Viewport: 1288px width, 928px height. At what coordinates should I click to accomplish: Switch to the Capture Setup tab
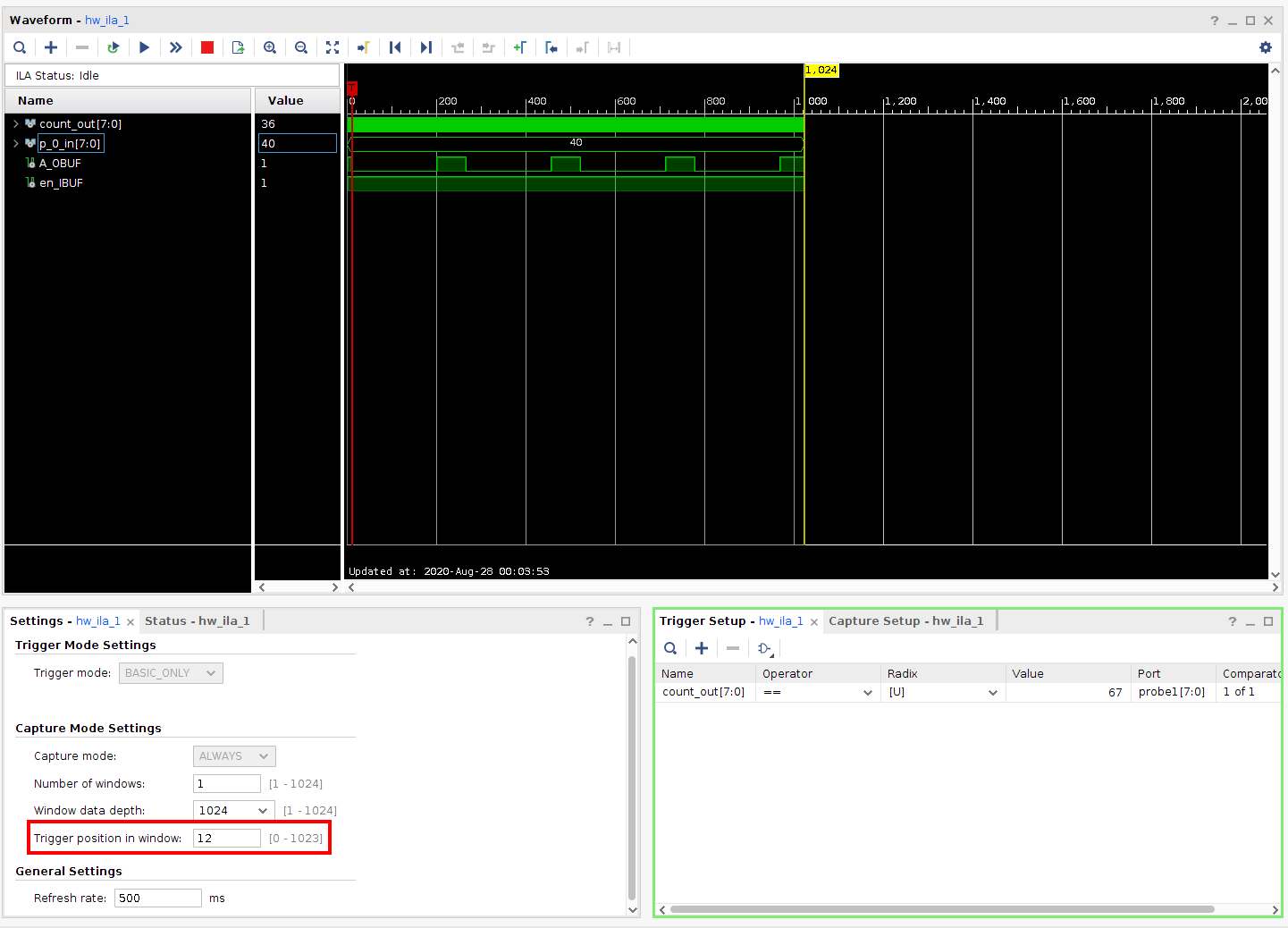(x=905, y=621)
